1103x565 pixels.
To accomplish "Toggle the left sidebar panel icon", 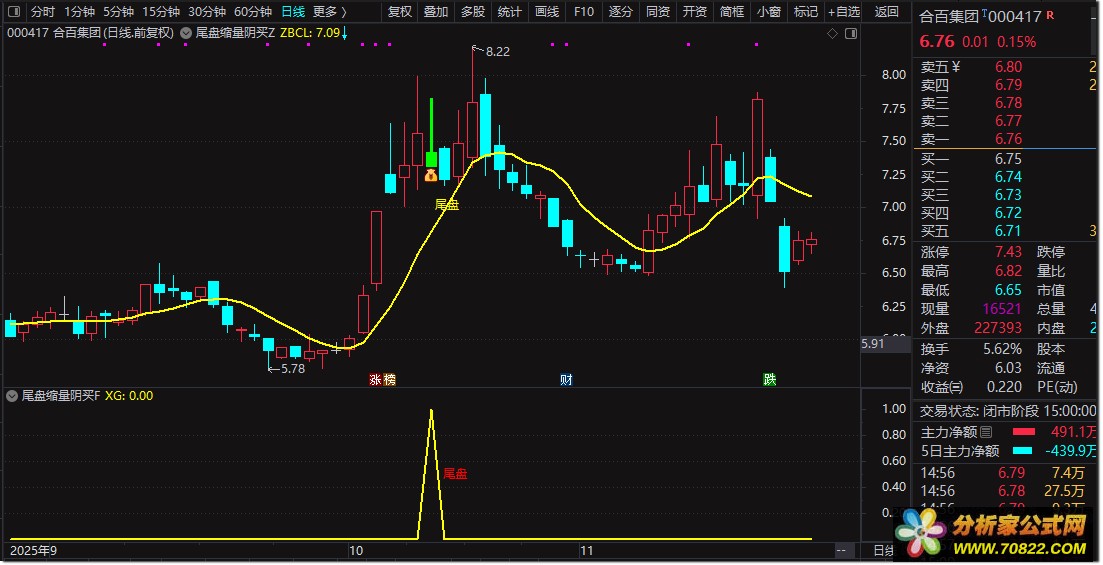I will click(x=14, y=11).
